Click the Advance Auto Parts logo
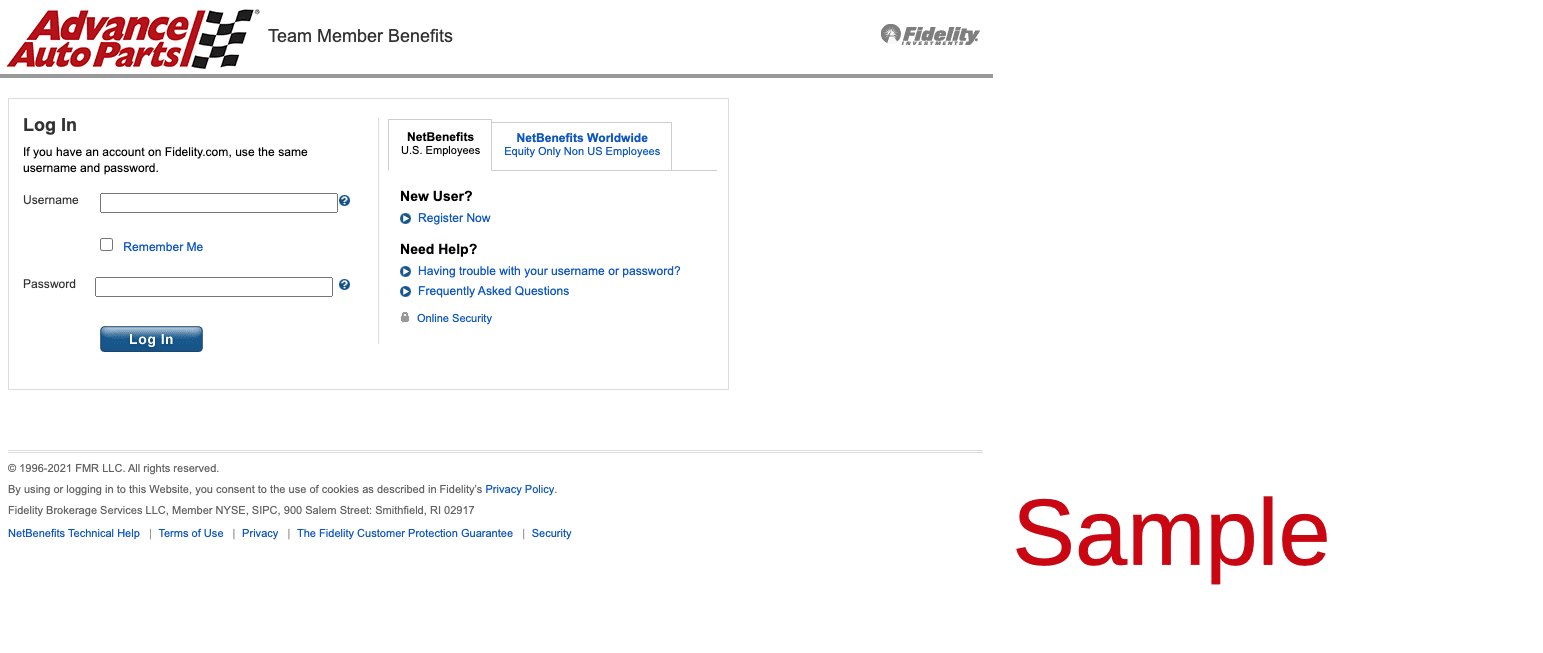 click(x=132, y=38)
